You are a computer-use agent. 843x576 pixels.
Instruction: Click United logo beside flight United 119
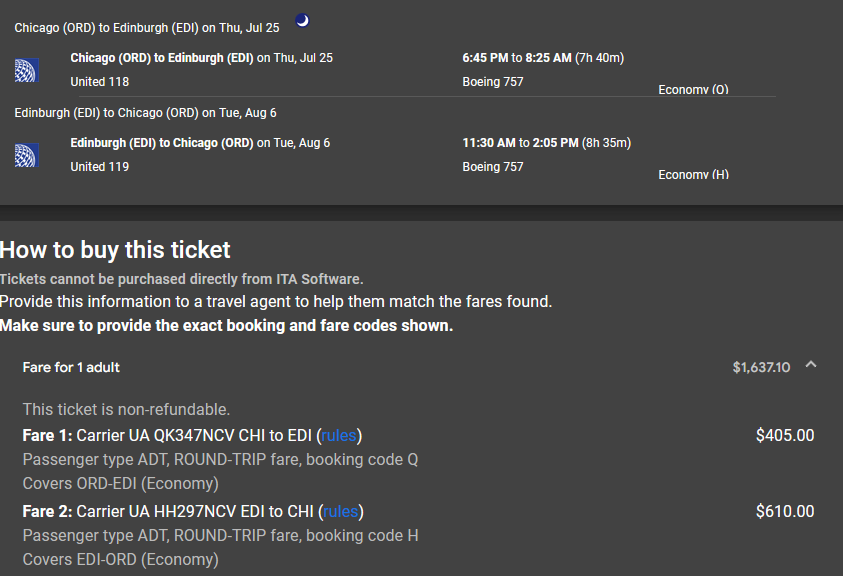26,155
